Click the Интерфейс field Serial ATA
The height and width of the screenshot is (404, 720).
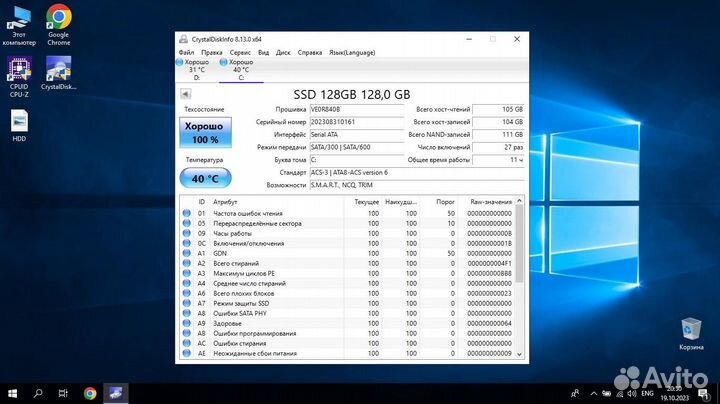coord(356,135)
